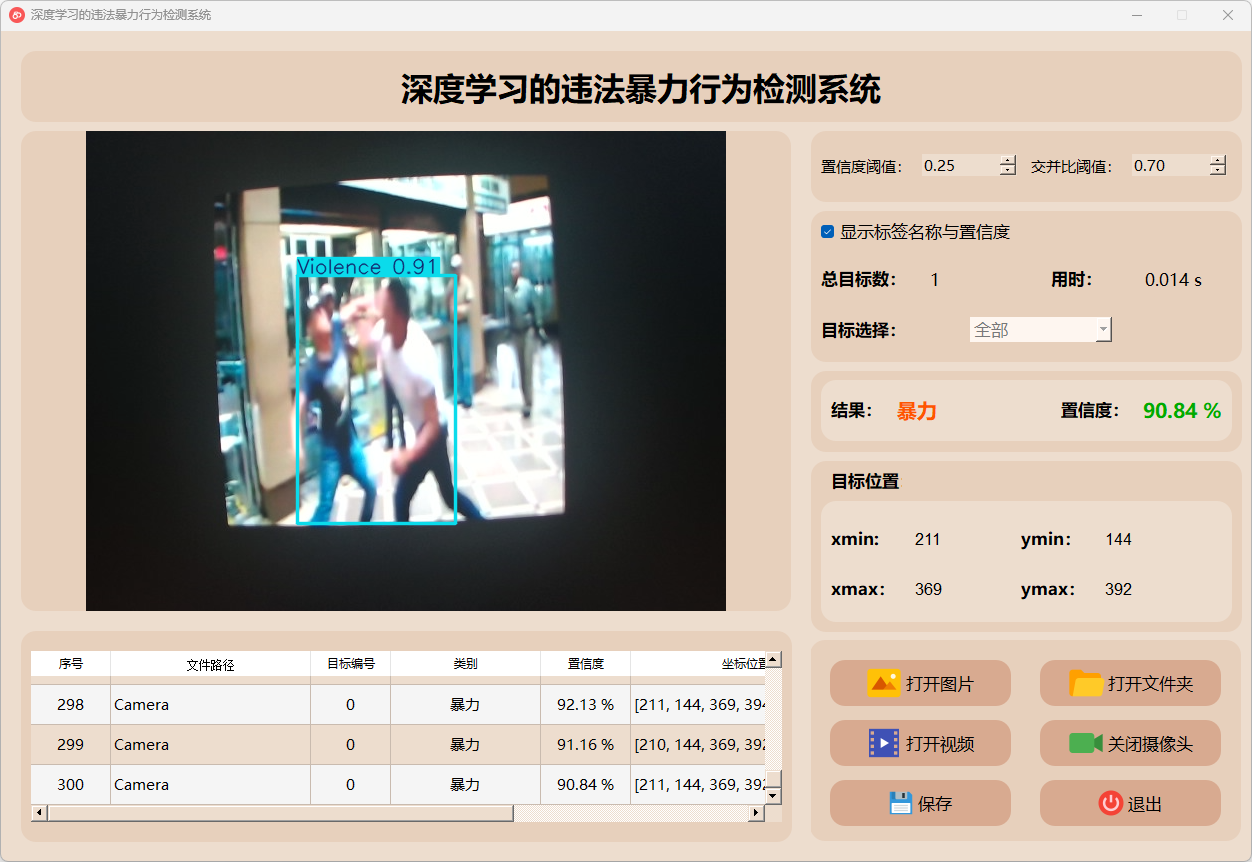The image size is (1252, 862).
Task: Click the film icon for Open Video
Action: 883,744
